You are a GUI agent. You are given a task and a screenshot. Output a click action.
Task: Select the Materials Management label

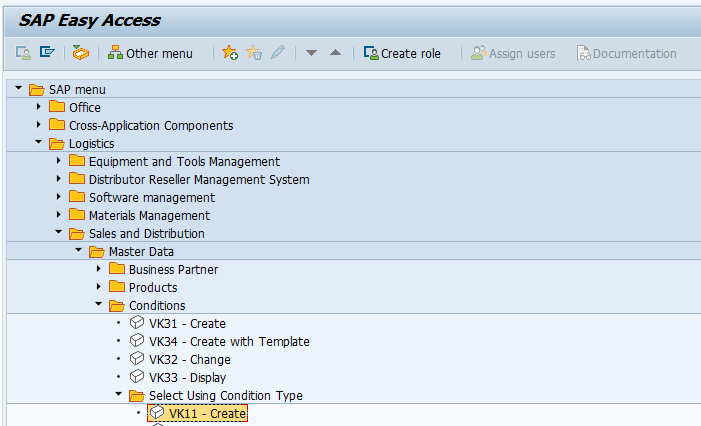click(x=149, y=216)
